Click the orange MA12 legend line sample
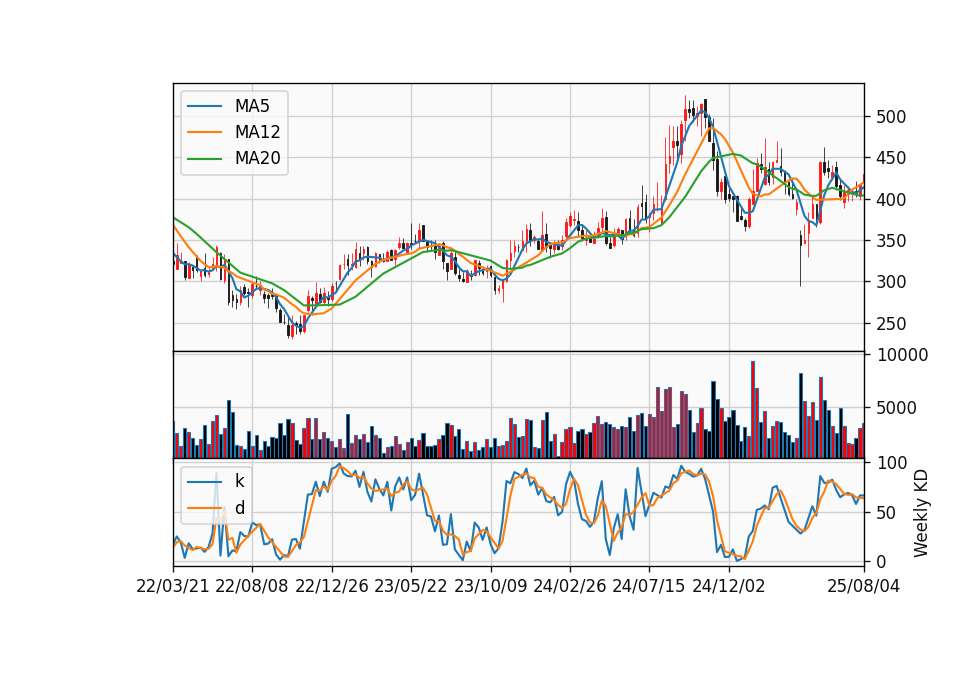The width and height of the screenshot is (960, 690). [x=204, y=132]
